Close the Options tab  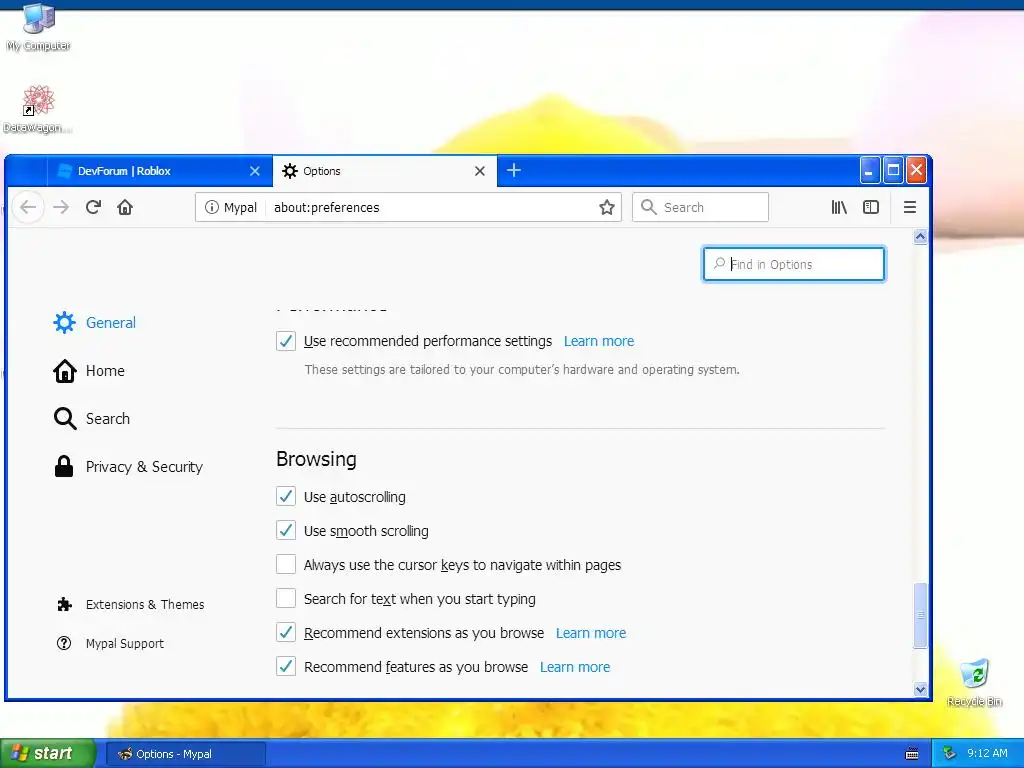pyautogui.click(x=480, y=171)
